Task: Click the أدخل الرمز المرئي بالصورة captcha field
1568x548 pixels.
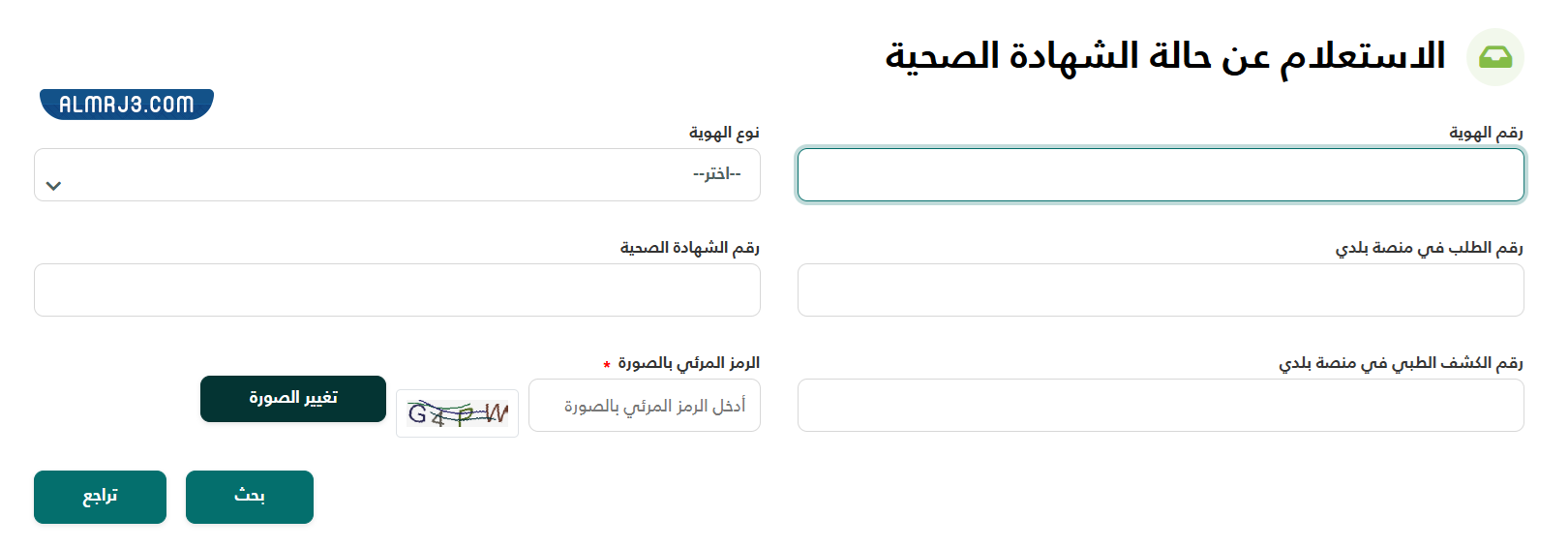Action: (645, 406)
